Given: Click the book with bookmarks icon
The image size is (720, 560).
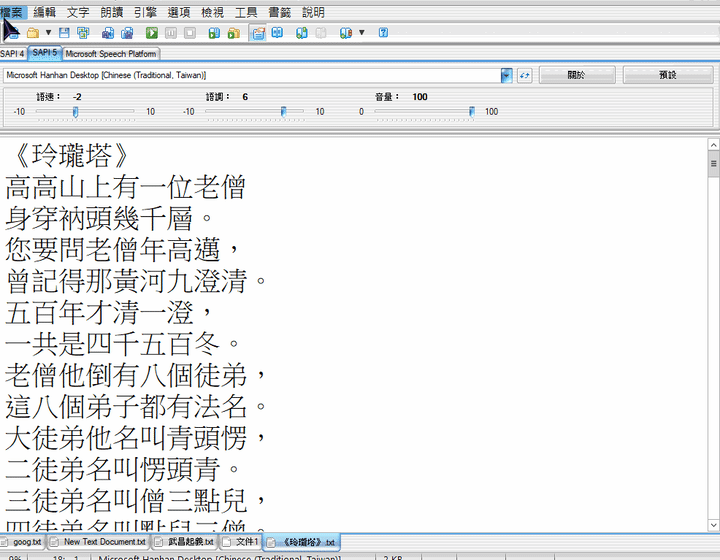Looking at the screenshot, I should 346,33.
